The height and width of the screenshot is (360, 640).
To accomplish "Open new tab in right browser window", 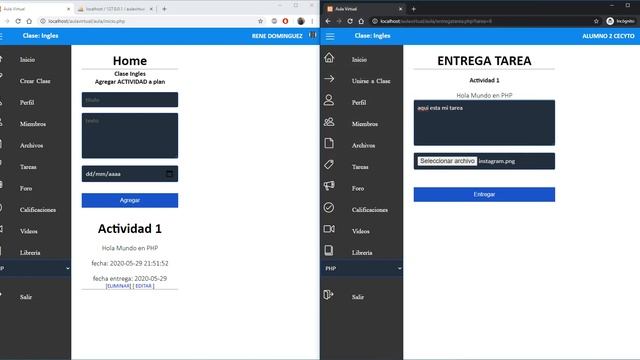I will [x=413, y=9].
